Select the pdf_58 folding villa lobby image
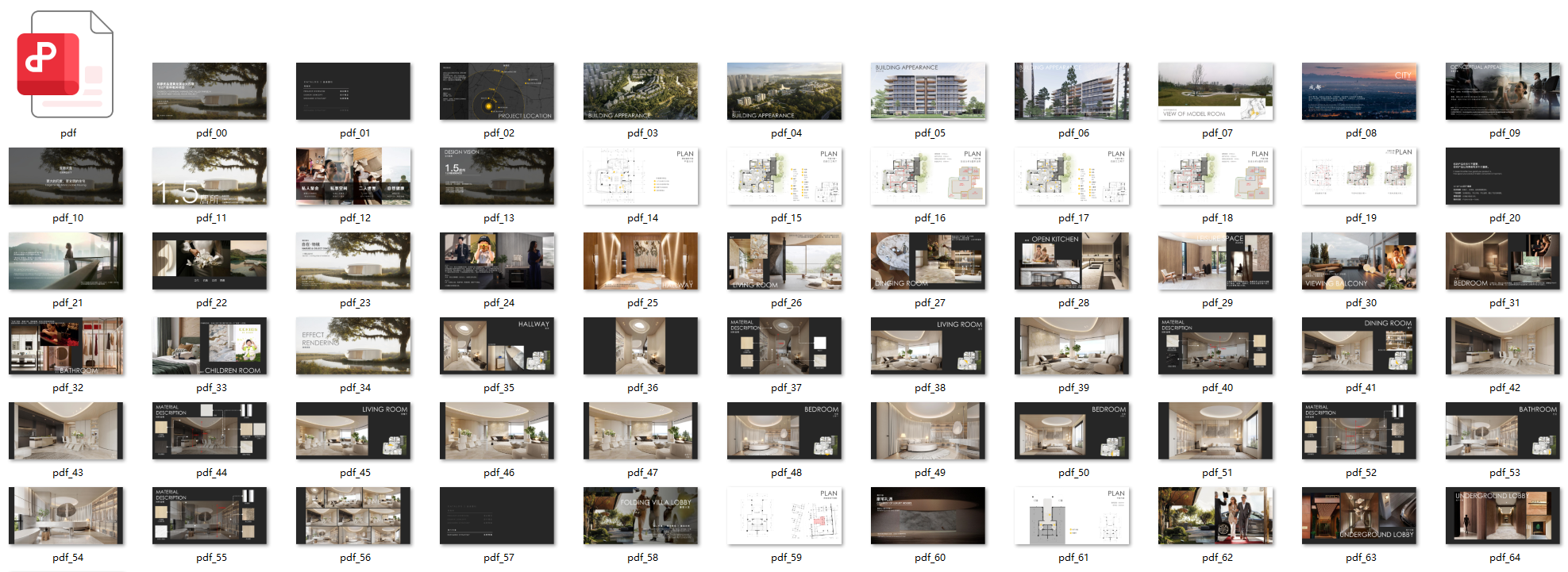1568x572 pixels. click(x=641, y=516)
